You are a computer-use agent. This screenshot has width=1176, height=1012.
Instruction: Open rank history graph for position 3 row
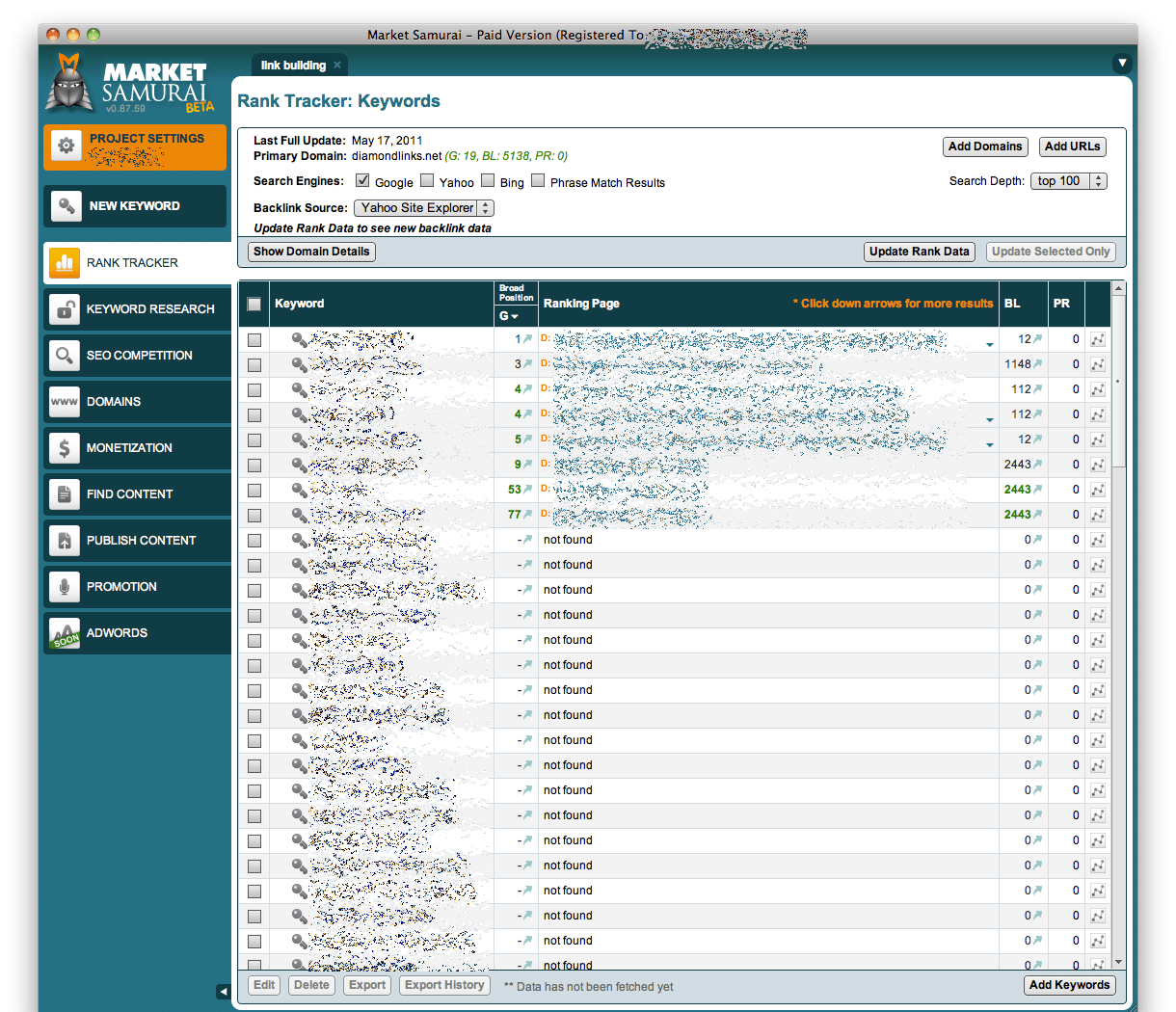pos(1097,364)
